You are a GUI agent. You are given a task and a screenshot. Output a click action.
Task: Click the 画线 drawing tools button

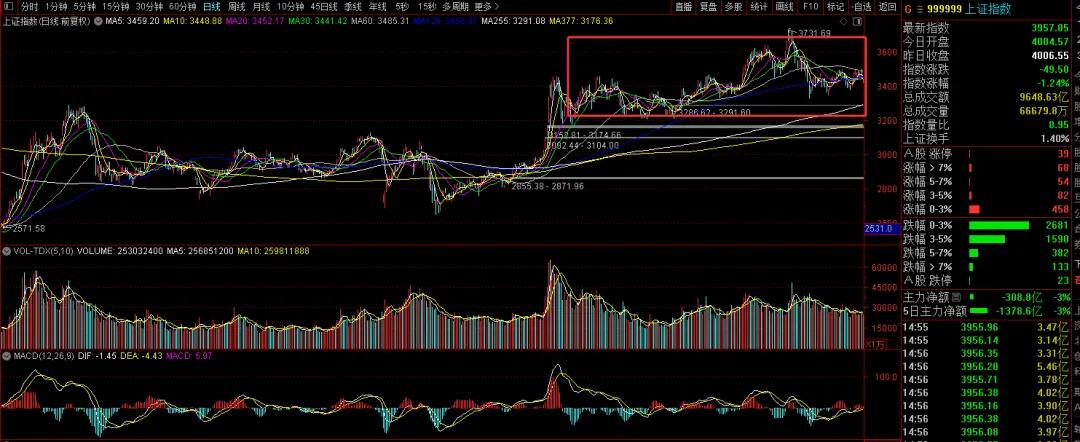pos(785,7)
